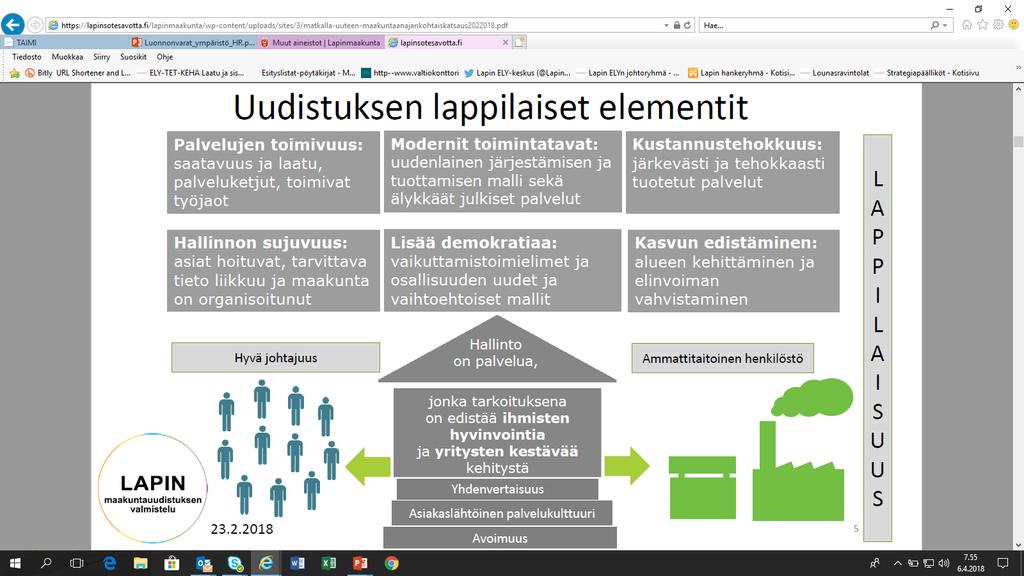
Task: Click the scrollbar up arrow
Action: [x=1018, y=88]
